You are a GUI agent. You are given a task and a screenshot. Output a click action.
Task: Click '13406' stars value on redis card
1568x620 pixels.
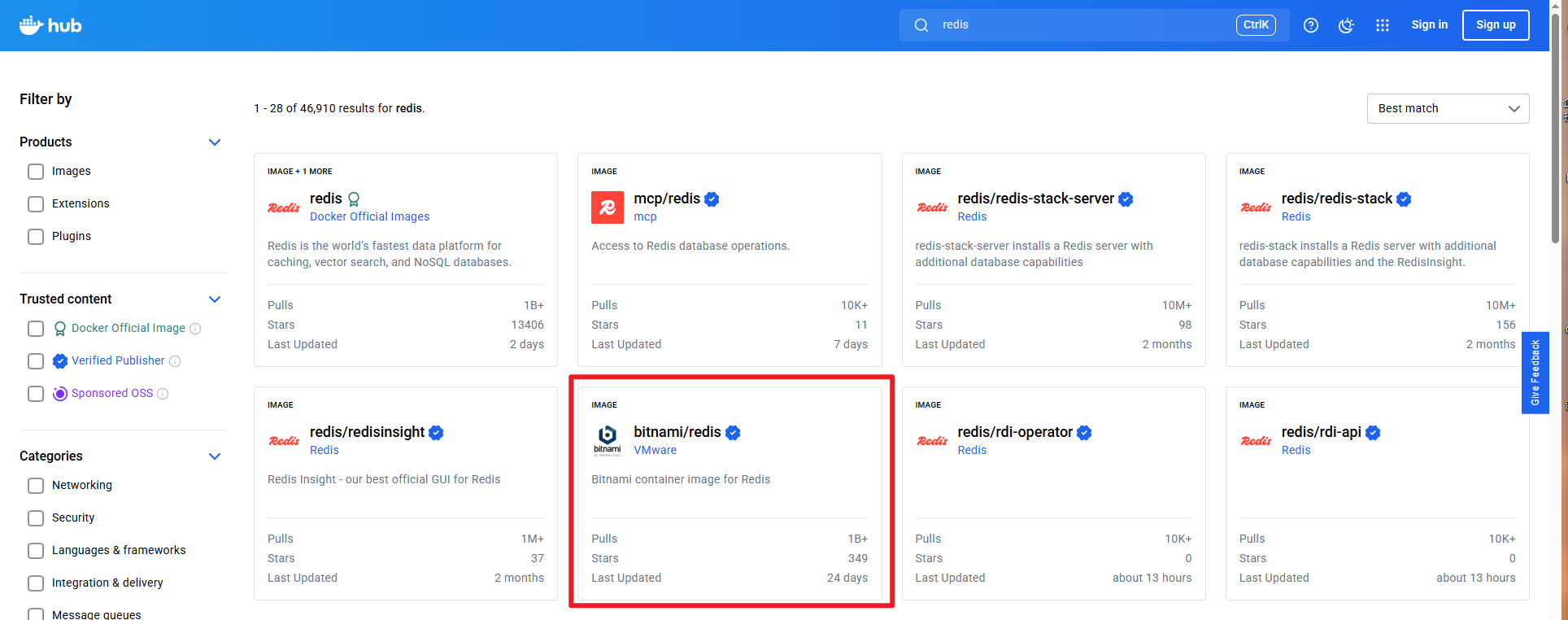pos(527,325)
